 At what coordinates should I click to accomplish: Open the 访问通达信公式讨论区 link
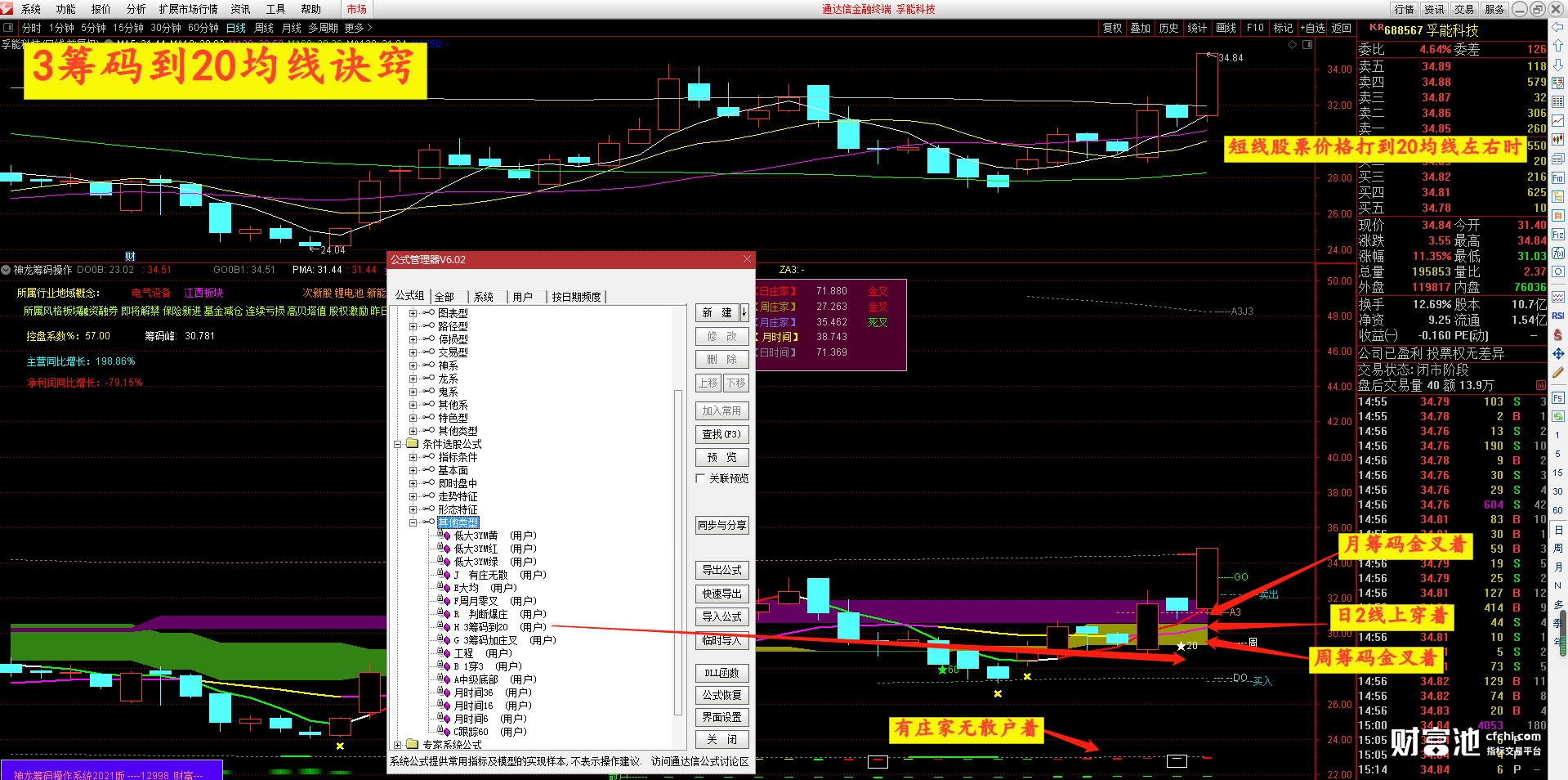700,761
